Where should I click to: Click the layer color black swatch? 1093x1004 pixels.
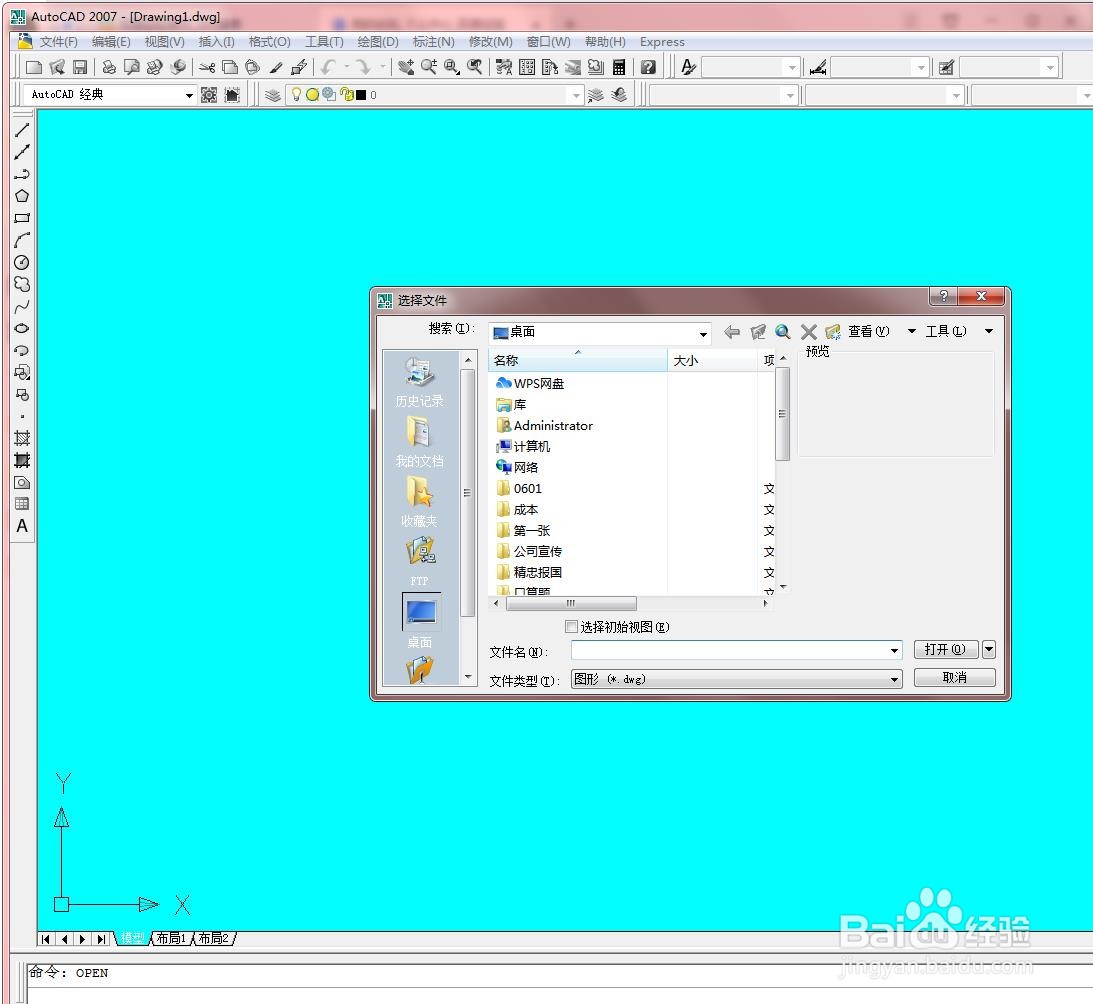(361, 95)
